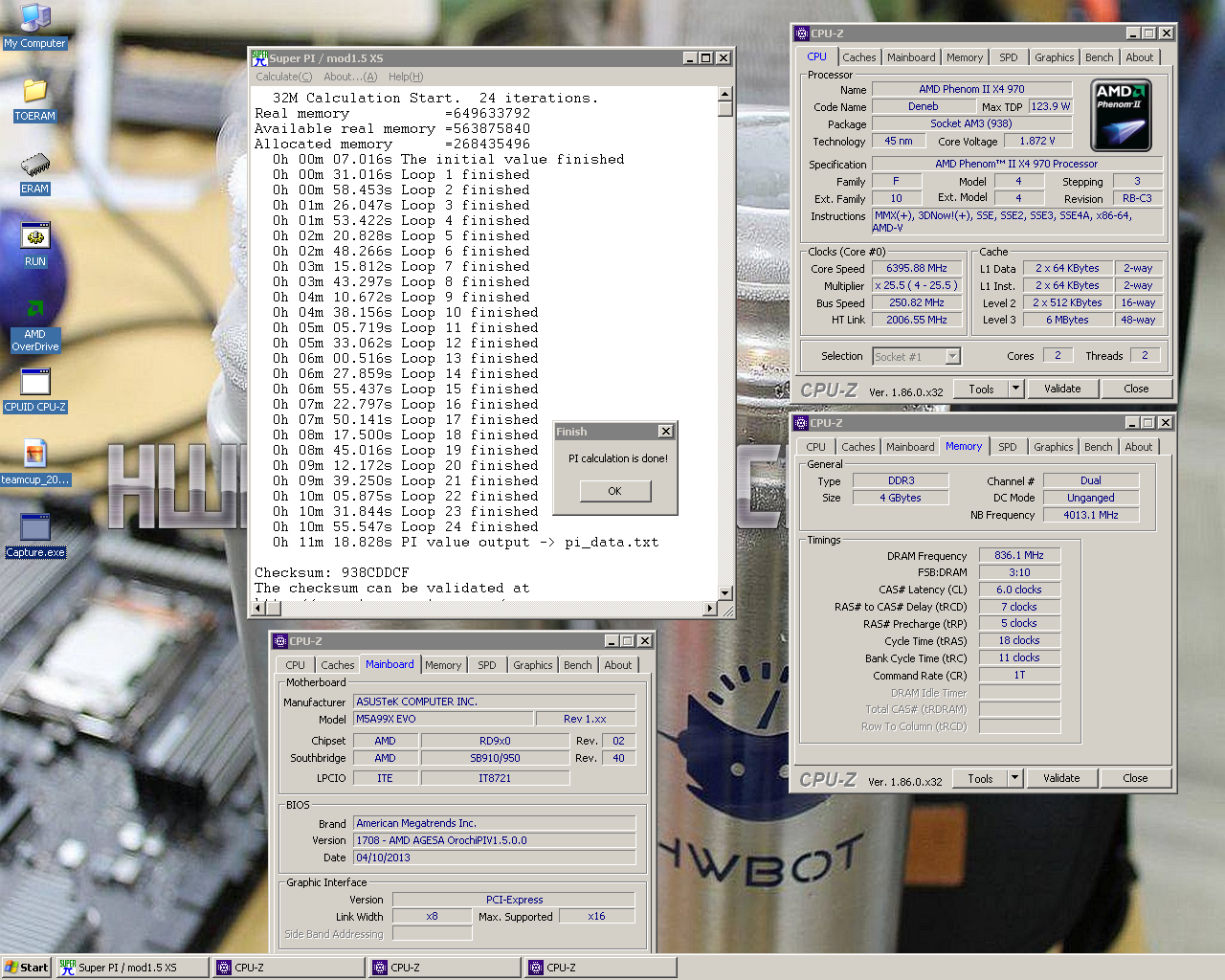The width and height of the screenshot is (1225, 980).
Task: Close the Finish dialog with X button
Action: [x=665, y=432]
